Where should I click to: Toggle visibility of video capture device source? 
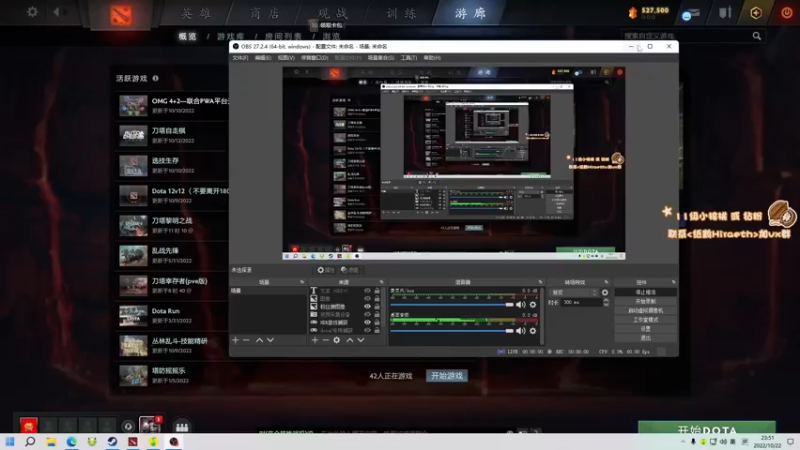click(367, 314)
